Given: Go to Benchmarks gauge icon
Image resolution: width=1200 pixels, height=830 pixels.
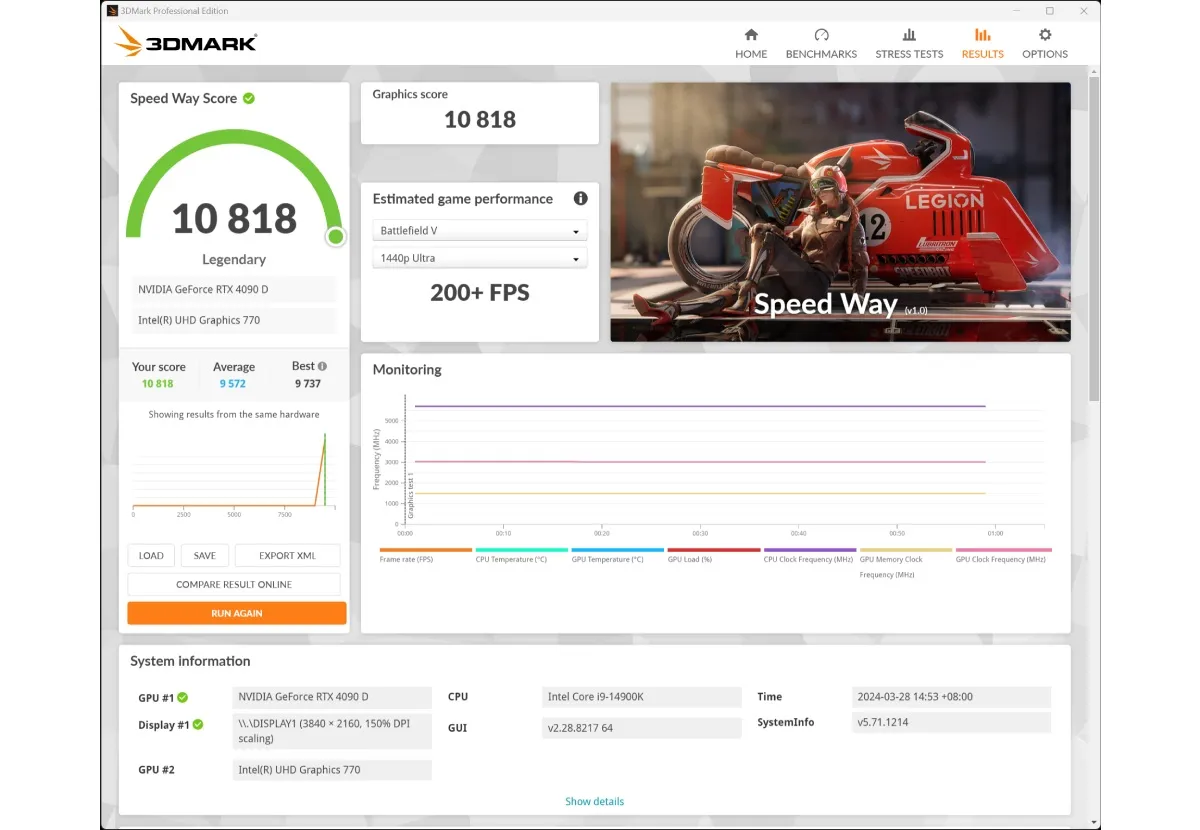Looking at the screenshot, I should point(821,34).
